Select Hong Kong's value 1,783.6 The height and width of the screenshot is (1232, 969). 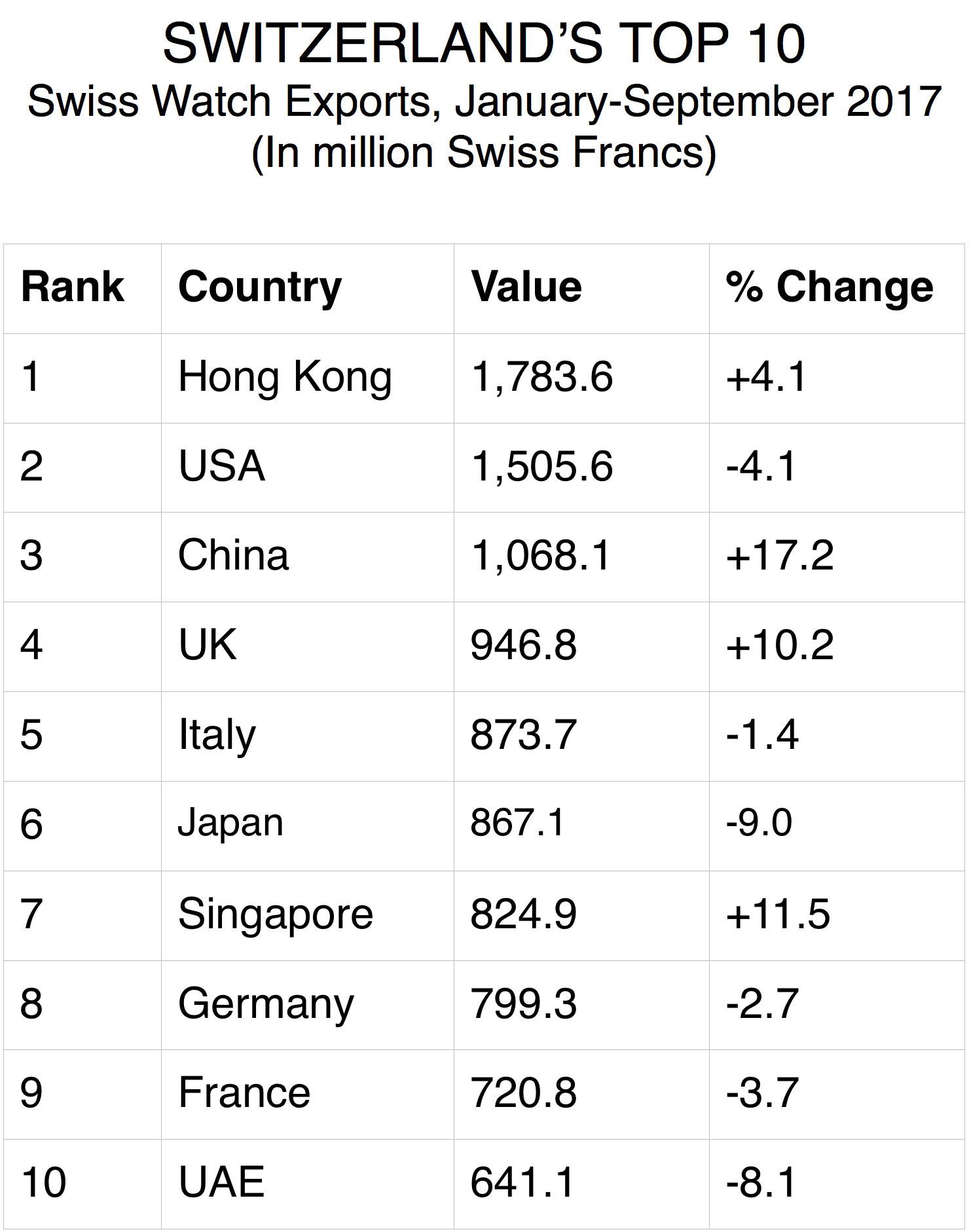541,378
